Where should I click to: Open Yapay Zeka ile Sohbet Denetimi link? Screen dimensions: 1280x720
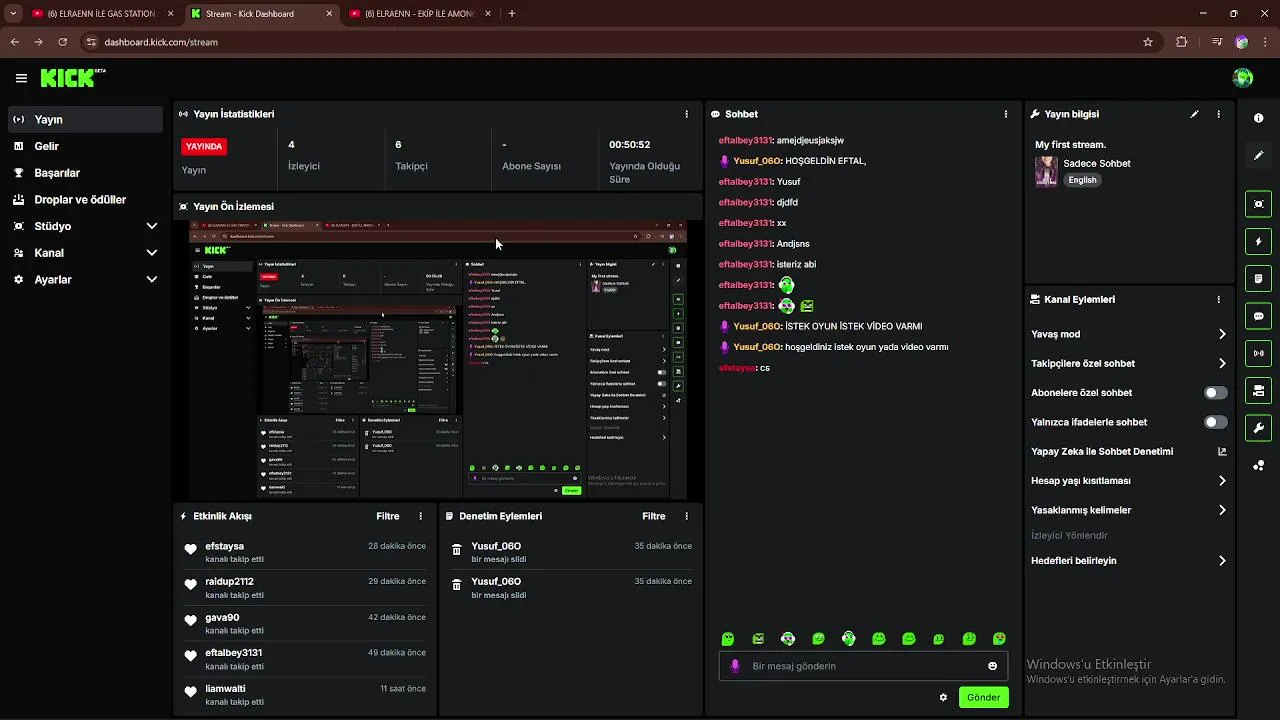[x=1129, y=452]
